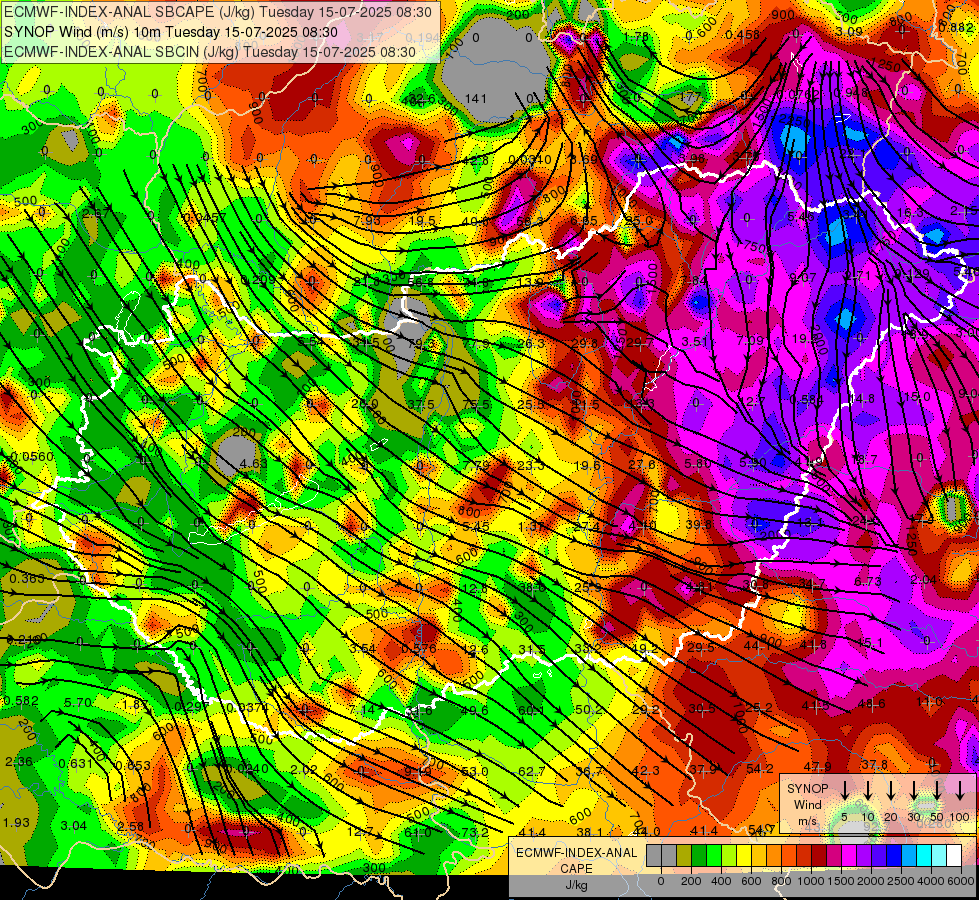Click the '79.3' value on the map
The height and width of the screenshot is (900, 979).
pyautogui.click(x=421, y=344)
